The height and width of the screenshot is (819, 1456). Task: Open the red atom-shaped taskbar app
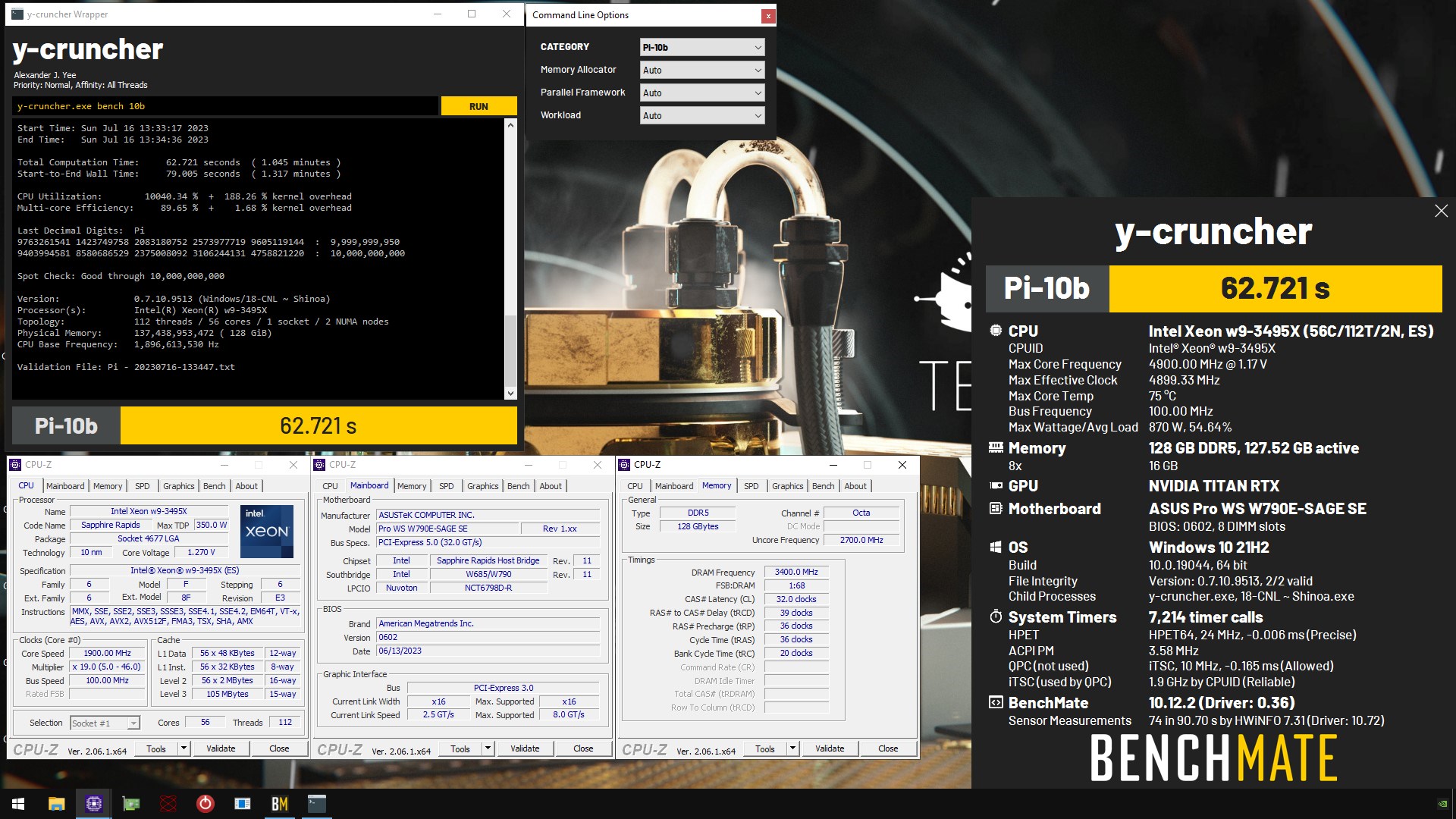pos(168,804)
